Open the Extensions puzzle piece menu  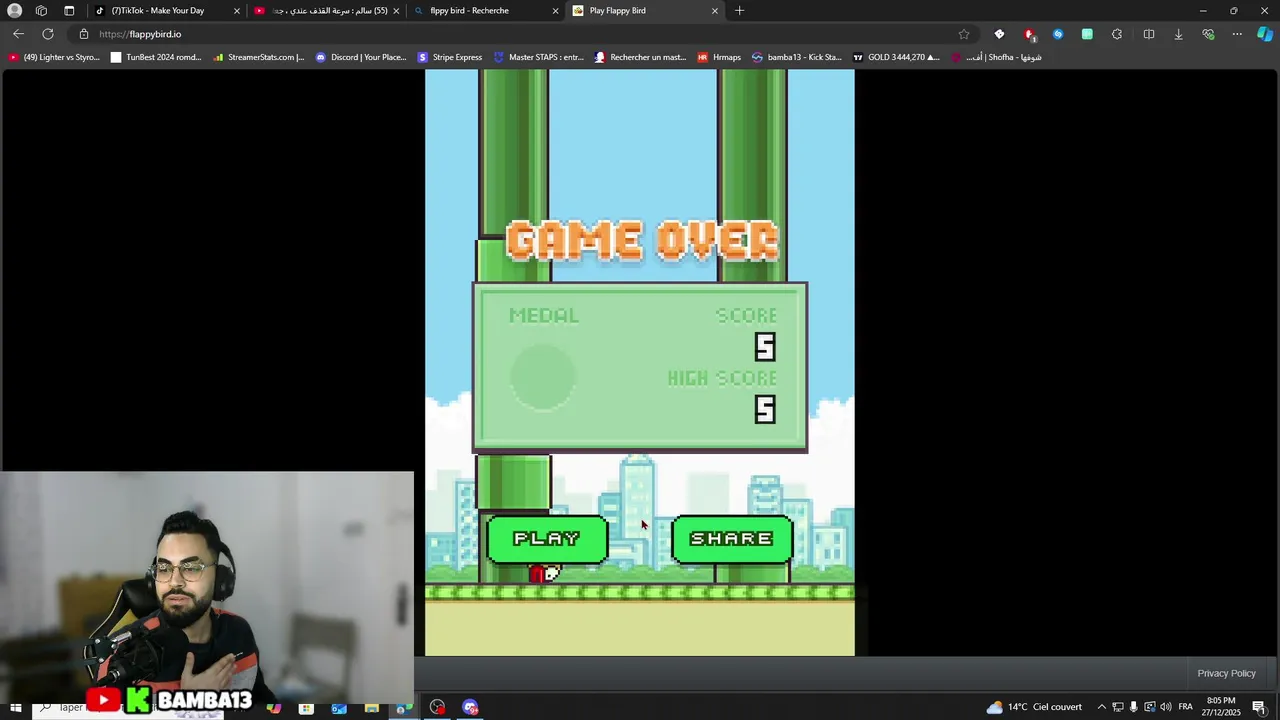[x=1117, y=34]
